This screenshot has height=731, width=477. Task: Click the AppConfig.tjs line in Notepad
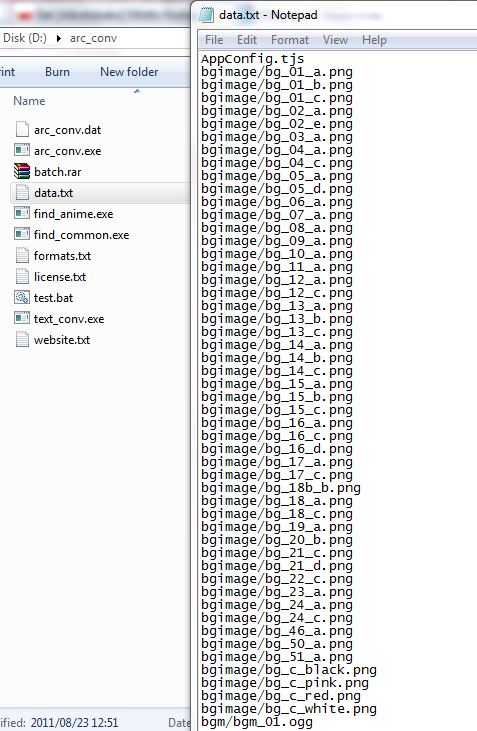[x=253, y=59]
